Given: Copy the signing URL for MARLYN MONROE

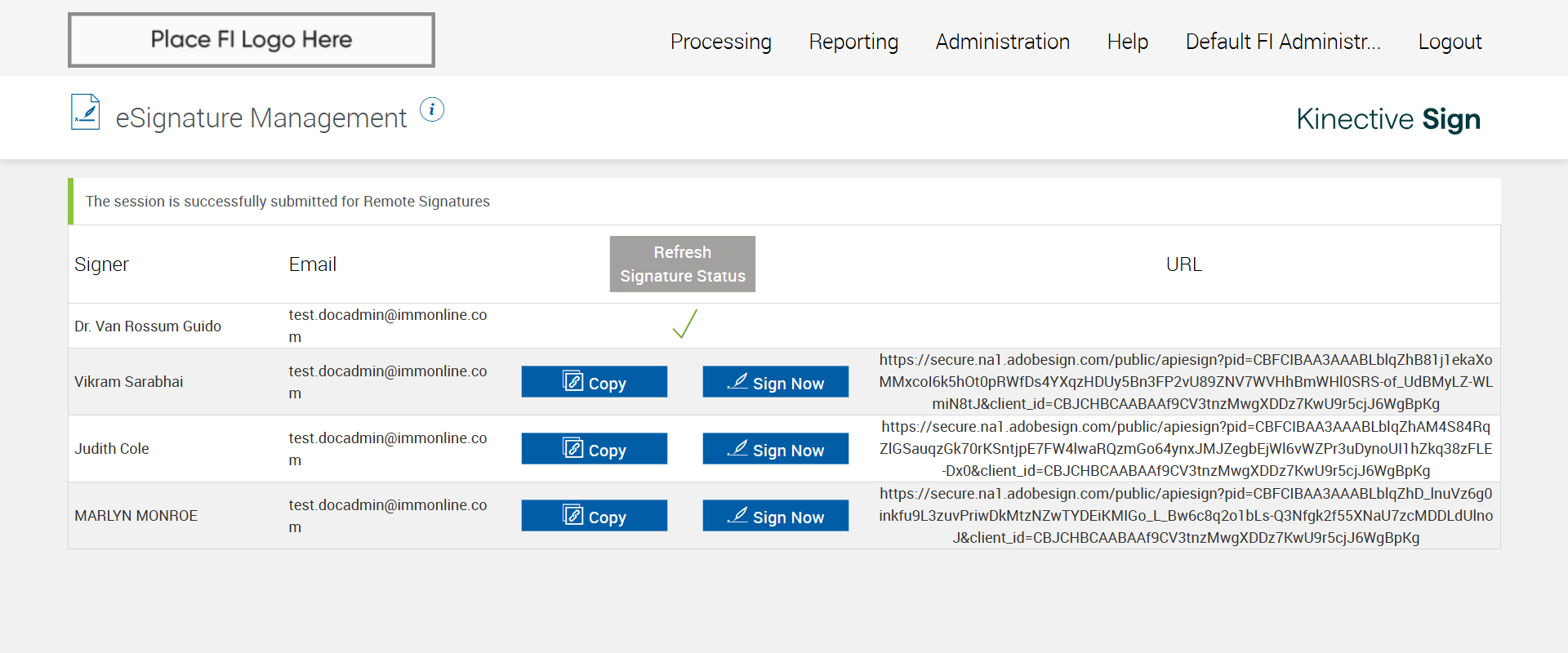Looking at the screenshot, I should coord(594,516).
